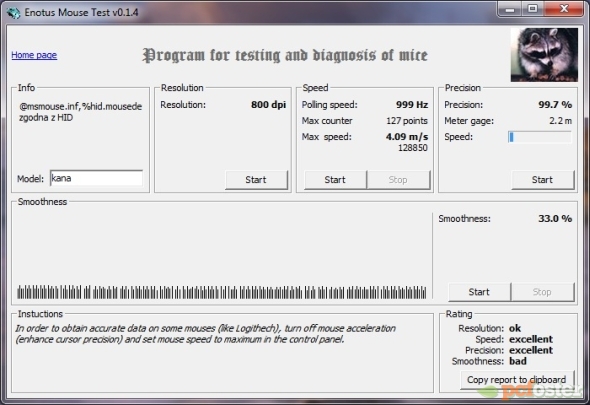590x405 pixels.
Task: Click the Smoothness 33.0 % value
Action: 555,219
